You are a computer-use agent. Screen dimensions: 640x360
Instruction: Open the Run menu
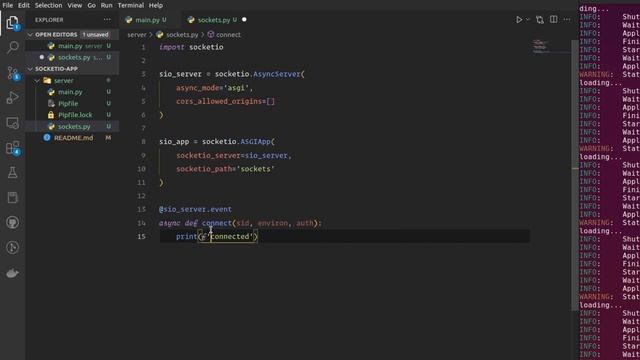click(107, 5)
